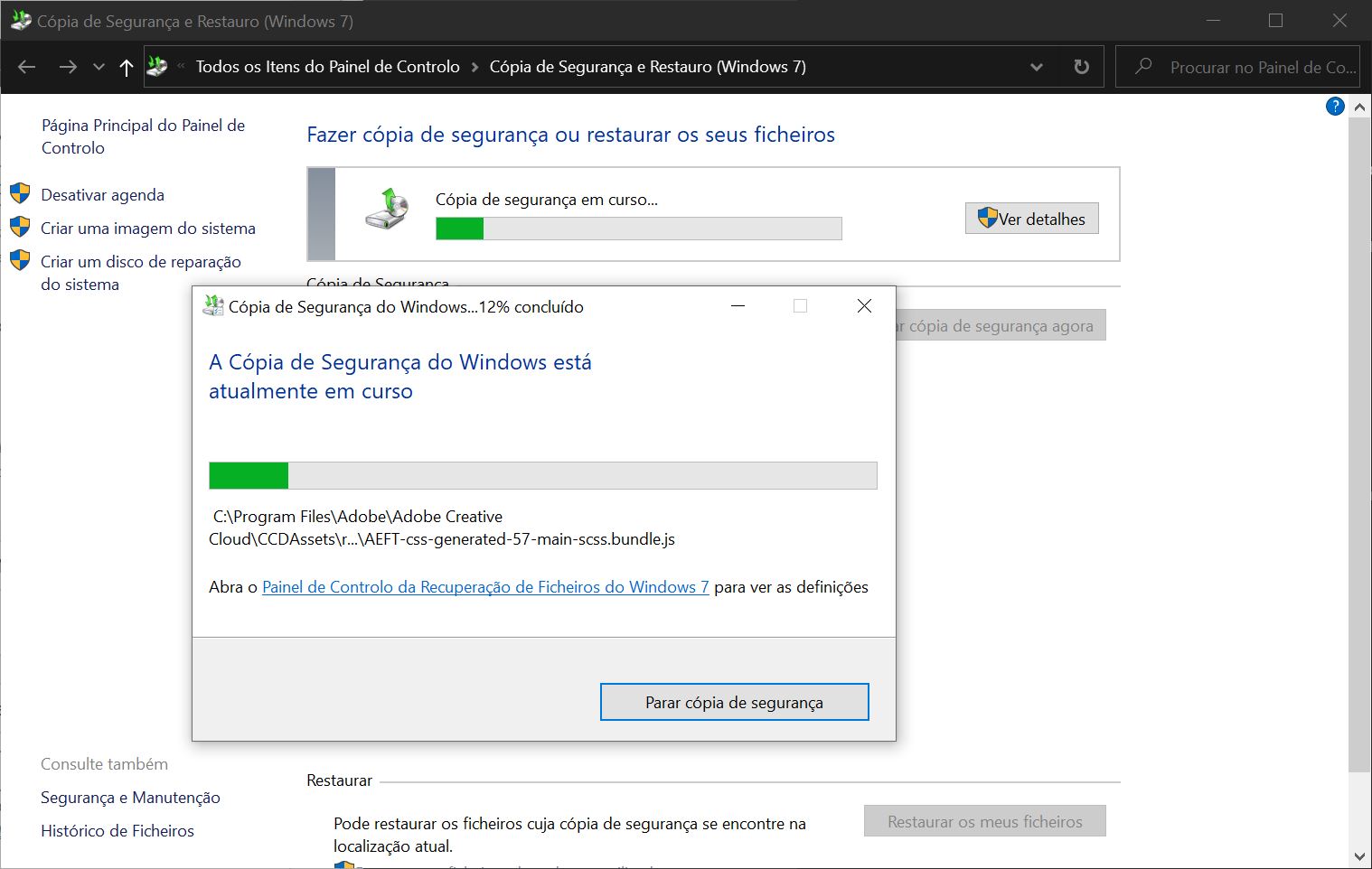1372x869 pixels.
Task: Go up one level with up arrow
Action: click(127, 67)
